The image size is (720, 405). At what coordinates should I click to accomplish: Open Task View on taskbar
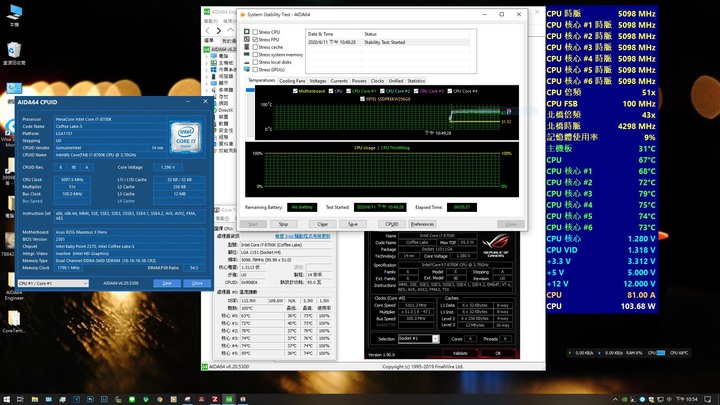click(x=20, y=399)
